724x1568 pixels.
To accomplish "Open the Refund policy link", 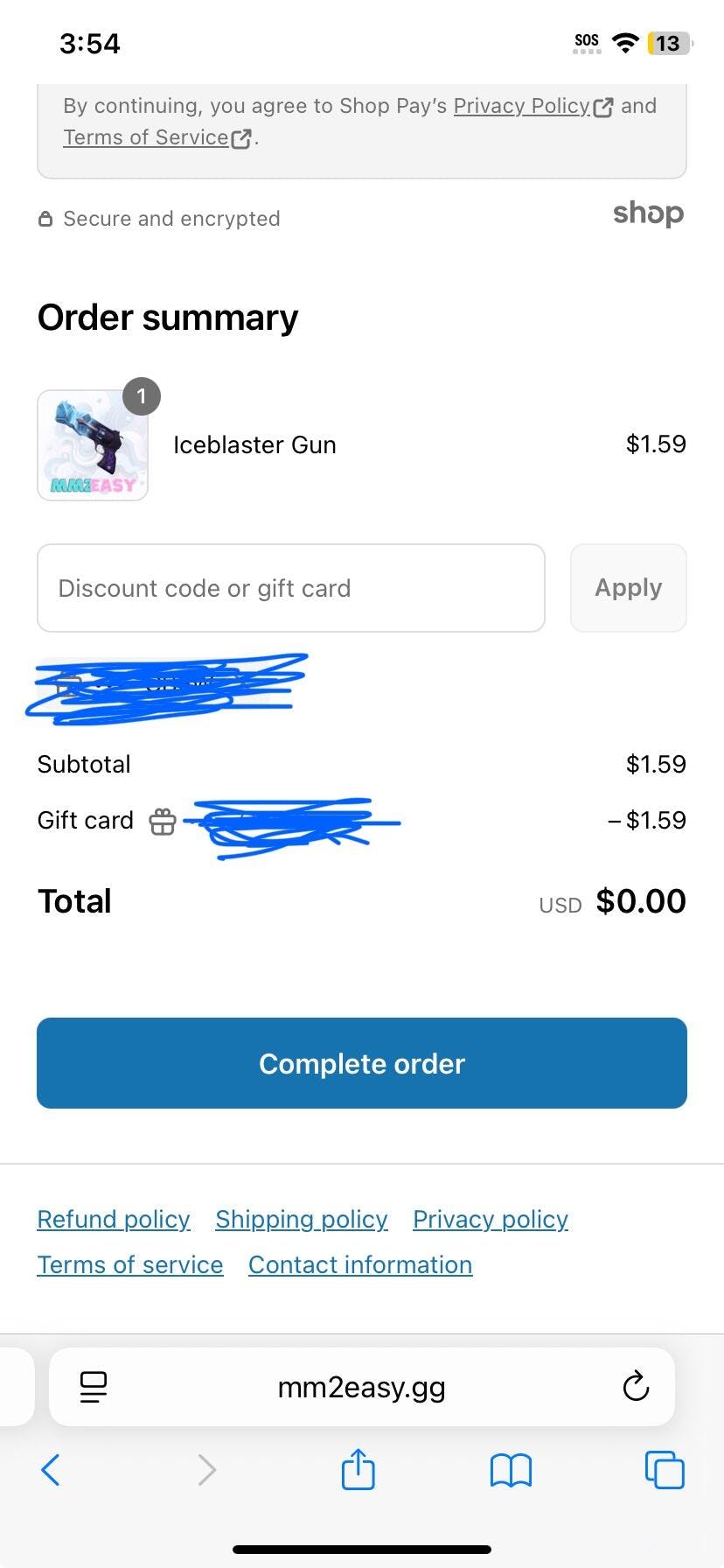I will [x=114, y=1220].
